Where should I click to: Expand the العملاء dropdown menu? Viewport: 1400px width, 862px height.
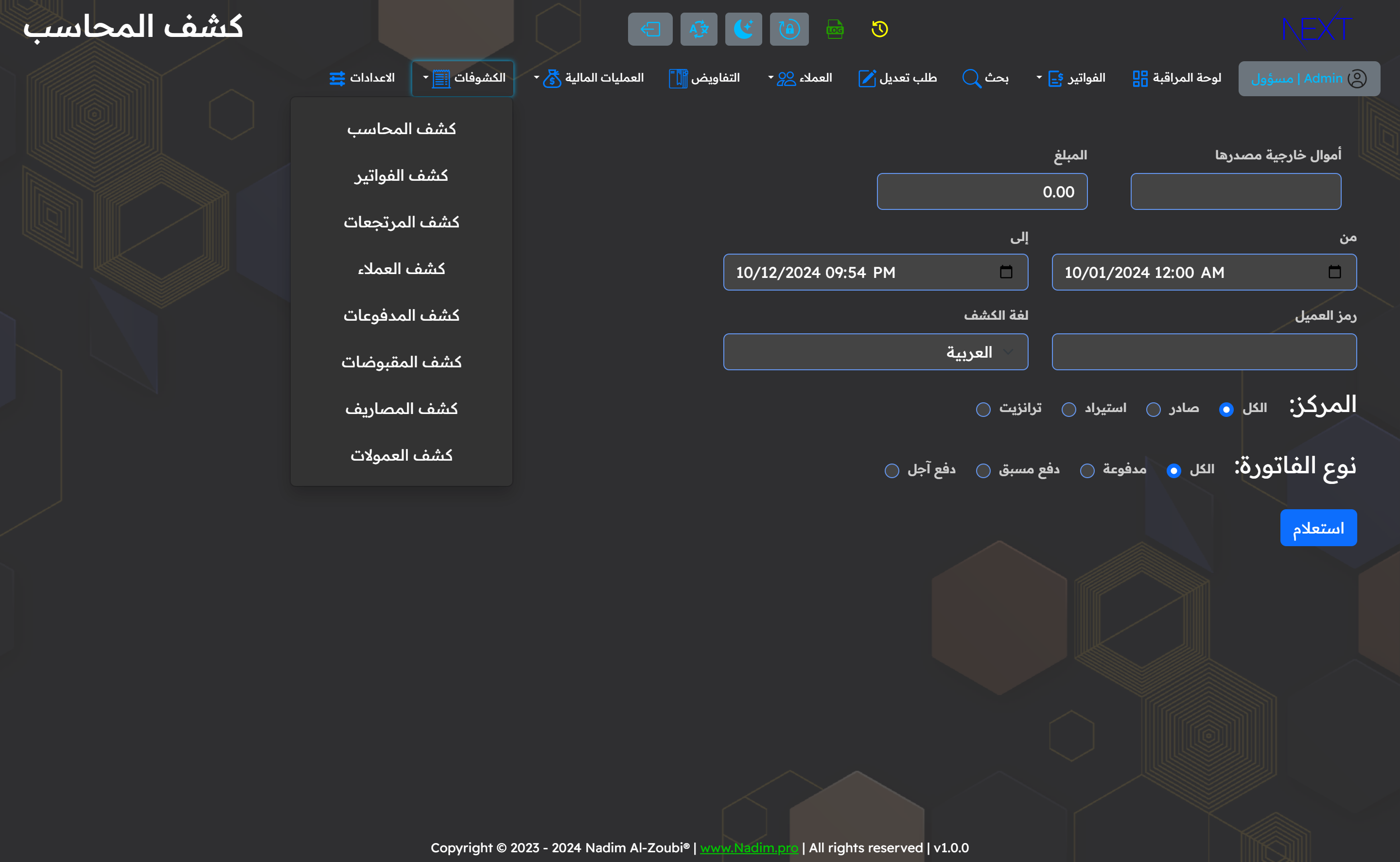(x=801, y=78)
